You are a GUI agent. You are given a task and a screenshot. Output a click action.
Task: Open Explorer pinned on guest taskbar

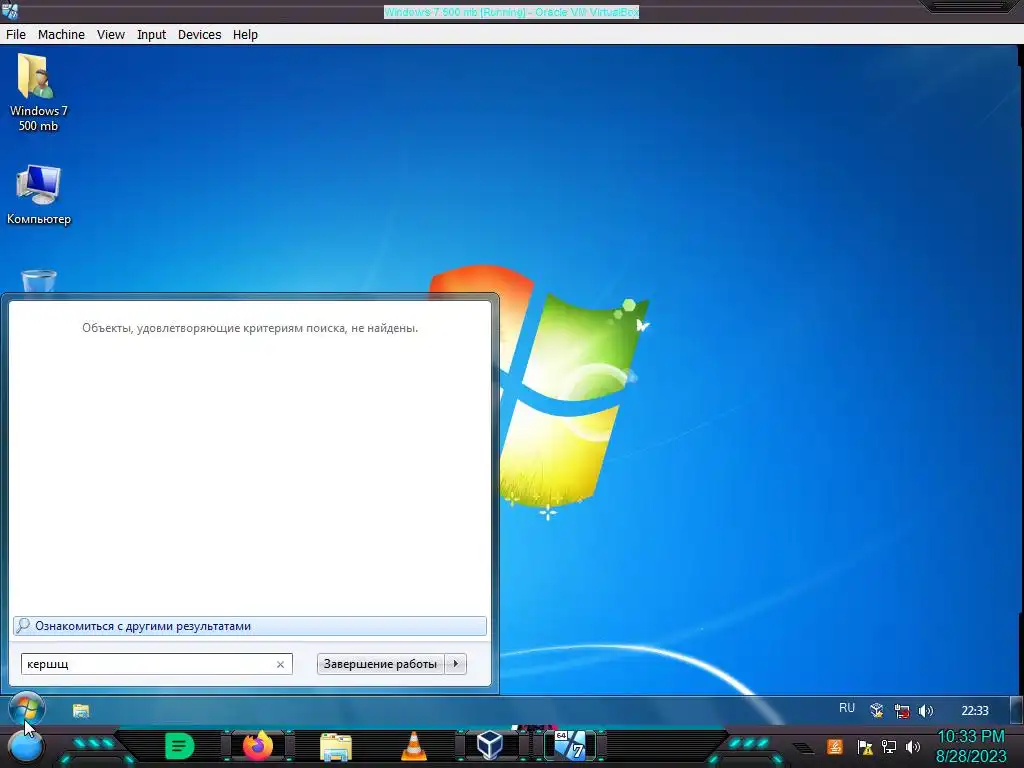[81, 711]
